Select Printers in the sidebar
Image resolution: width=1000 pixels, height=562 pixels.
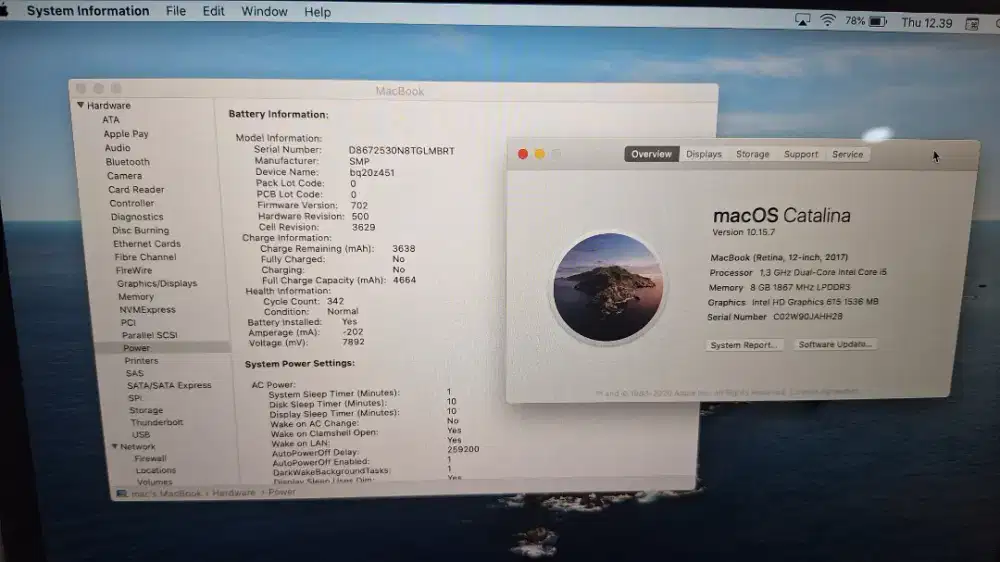coord(142,360)
